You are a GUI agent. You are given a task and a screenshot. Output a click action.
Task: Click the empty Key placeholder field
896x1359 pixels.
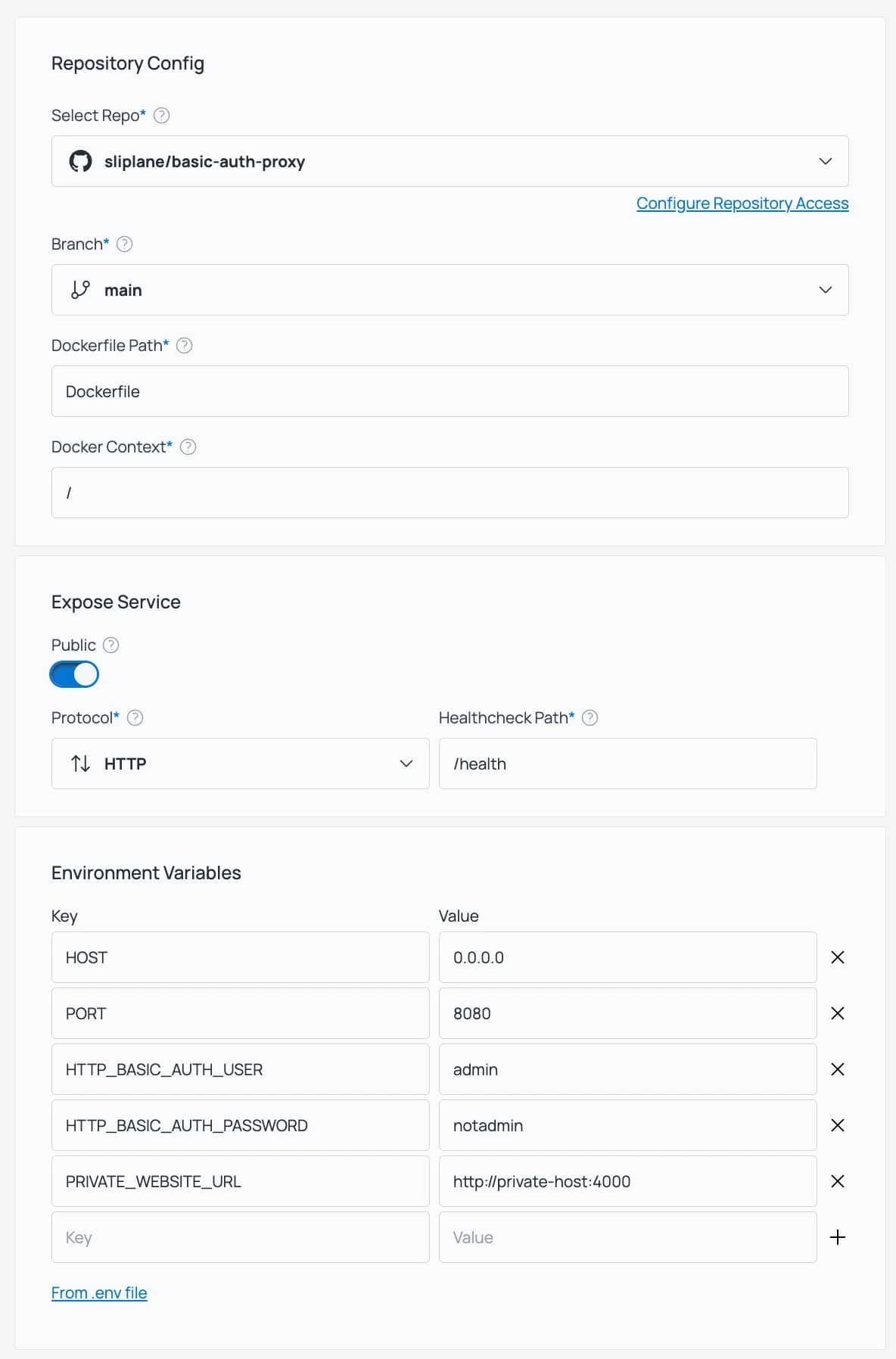coord(241,1237)
